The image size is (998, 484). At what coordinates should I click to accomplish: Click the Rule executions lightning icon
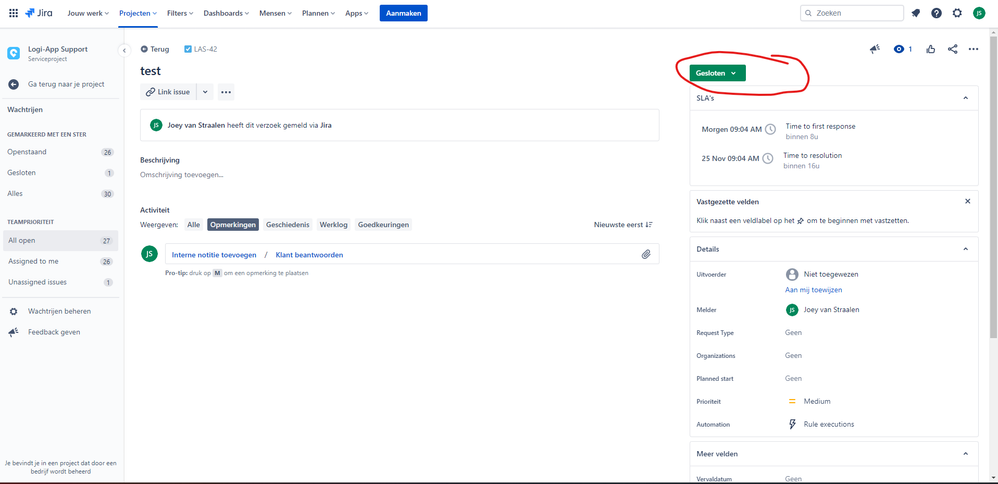point(792,424)
